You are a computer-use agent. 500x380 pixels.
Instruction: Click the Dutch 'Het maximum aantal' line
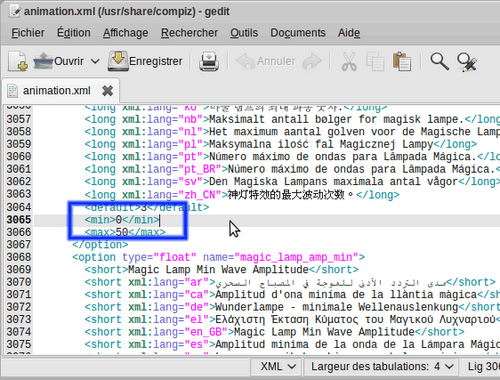(292, 132)
